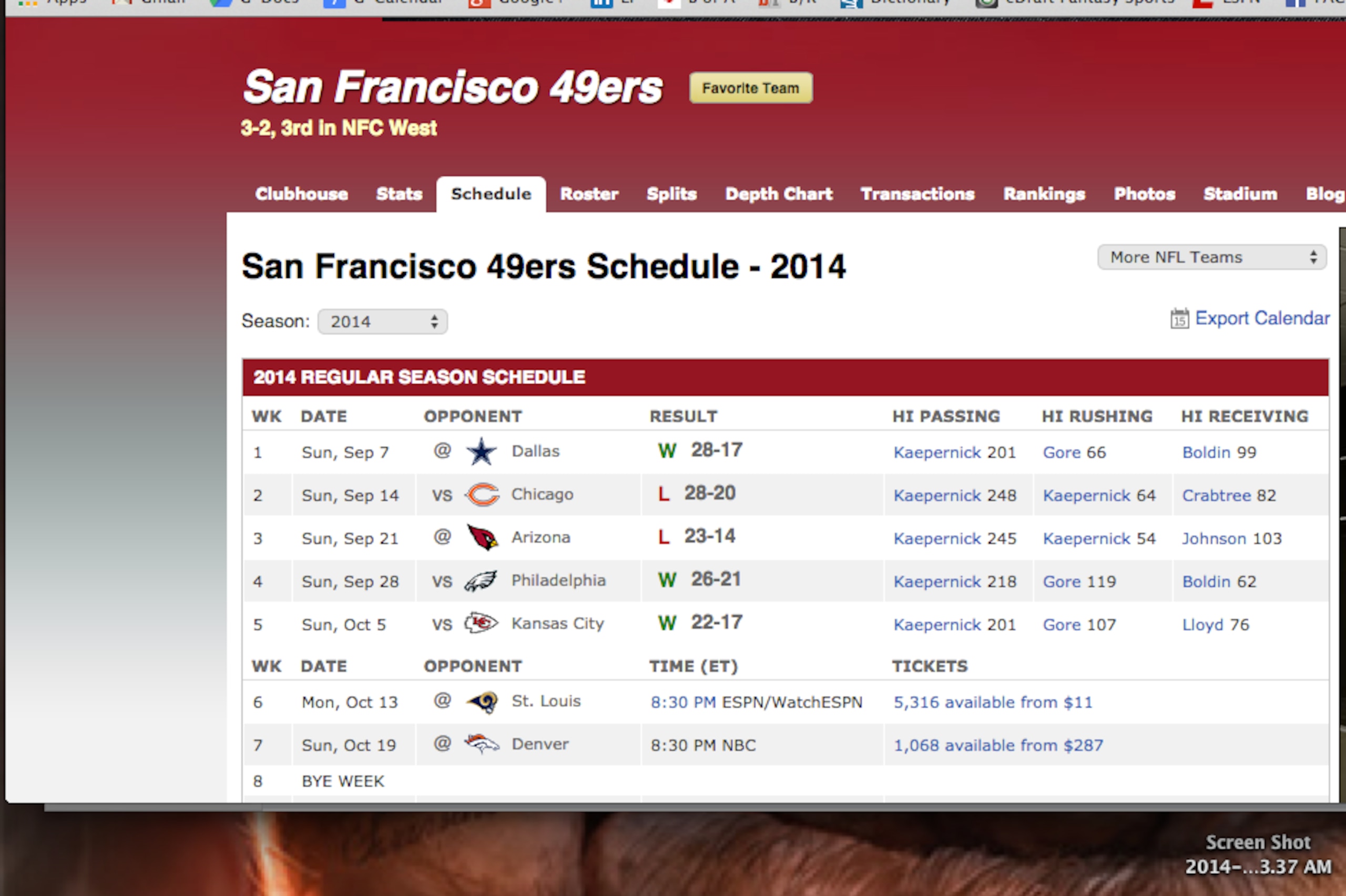Open the Depth Chart tab
The height and width of the screenshot is (896, 1346).
click(x=779, y=194)
